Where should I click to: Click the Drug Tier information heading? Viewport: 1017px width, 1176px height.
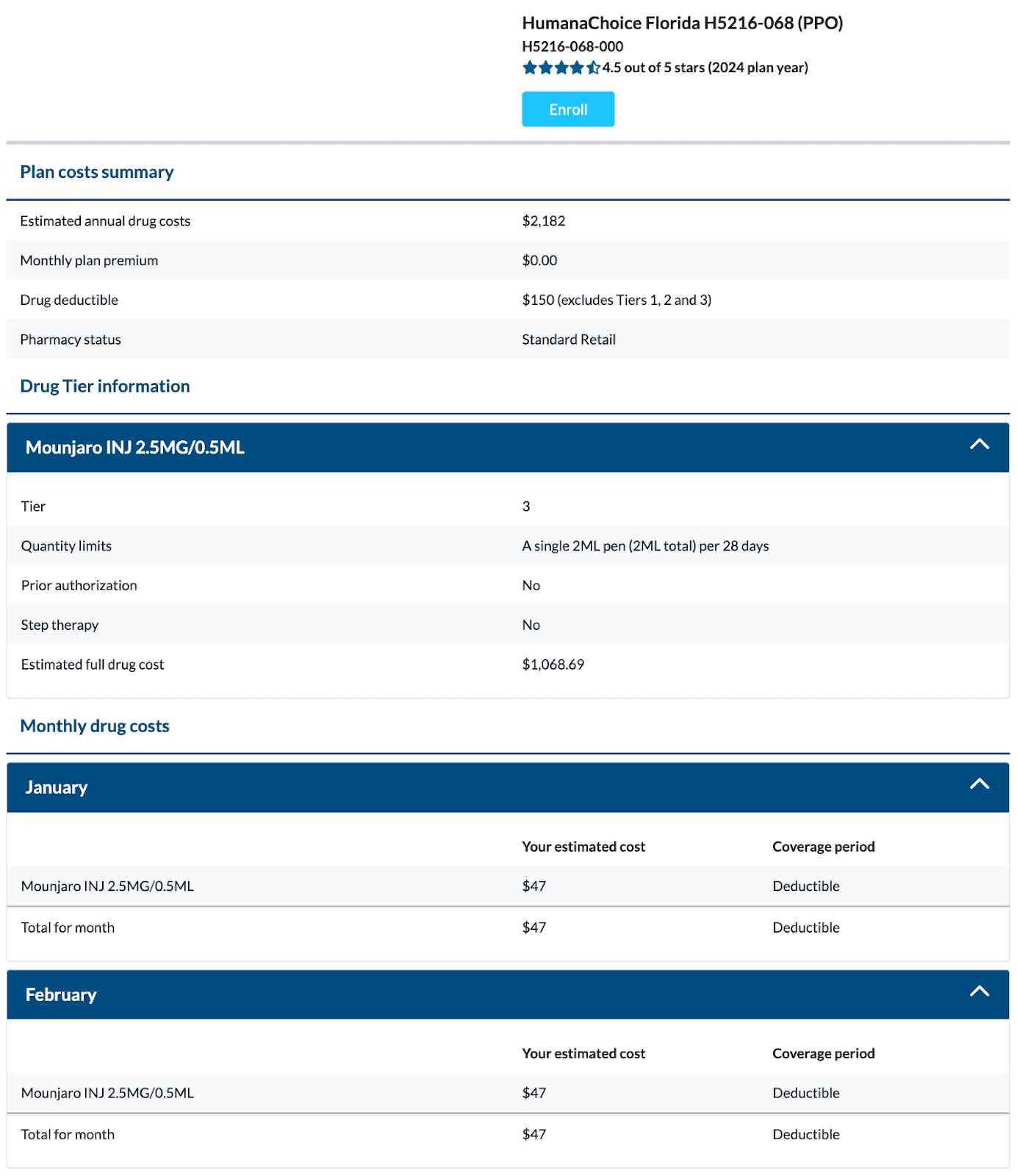tap(105, 387)
